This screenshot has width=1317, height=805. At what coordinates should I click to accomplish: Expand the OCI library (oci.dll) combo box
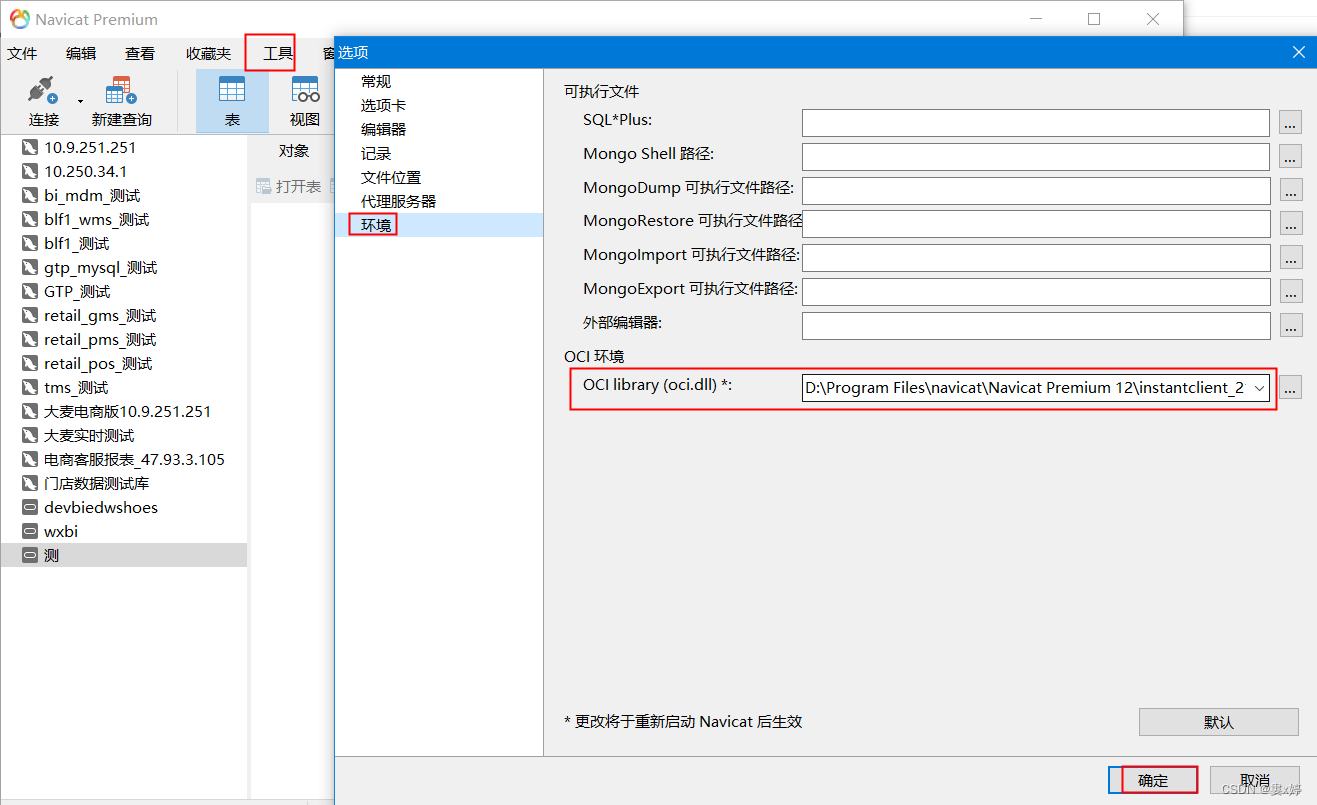[1259, 388]
